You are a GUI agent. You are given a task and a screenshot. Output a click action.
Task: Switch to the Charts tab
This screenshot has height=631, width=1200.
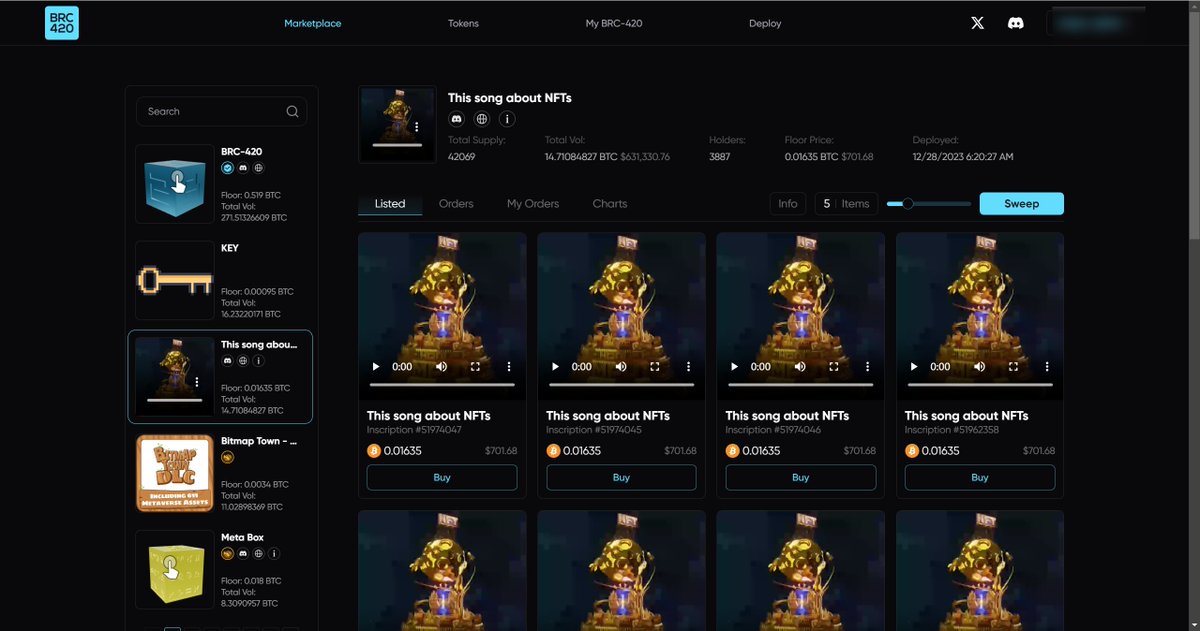(610, 204)
